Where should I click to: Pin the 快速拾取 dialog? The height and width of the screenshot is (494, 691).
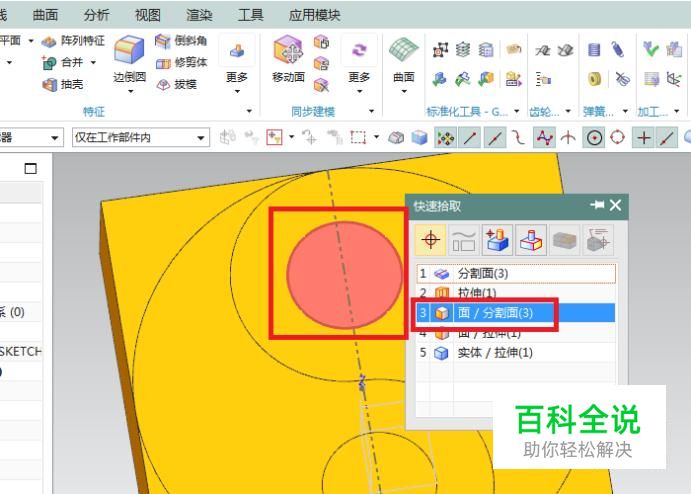click(597, 205)
